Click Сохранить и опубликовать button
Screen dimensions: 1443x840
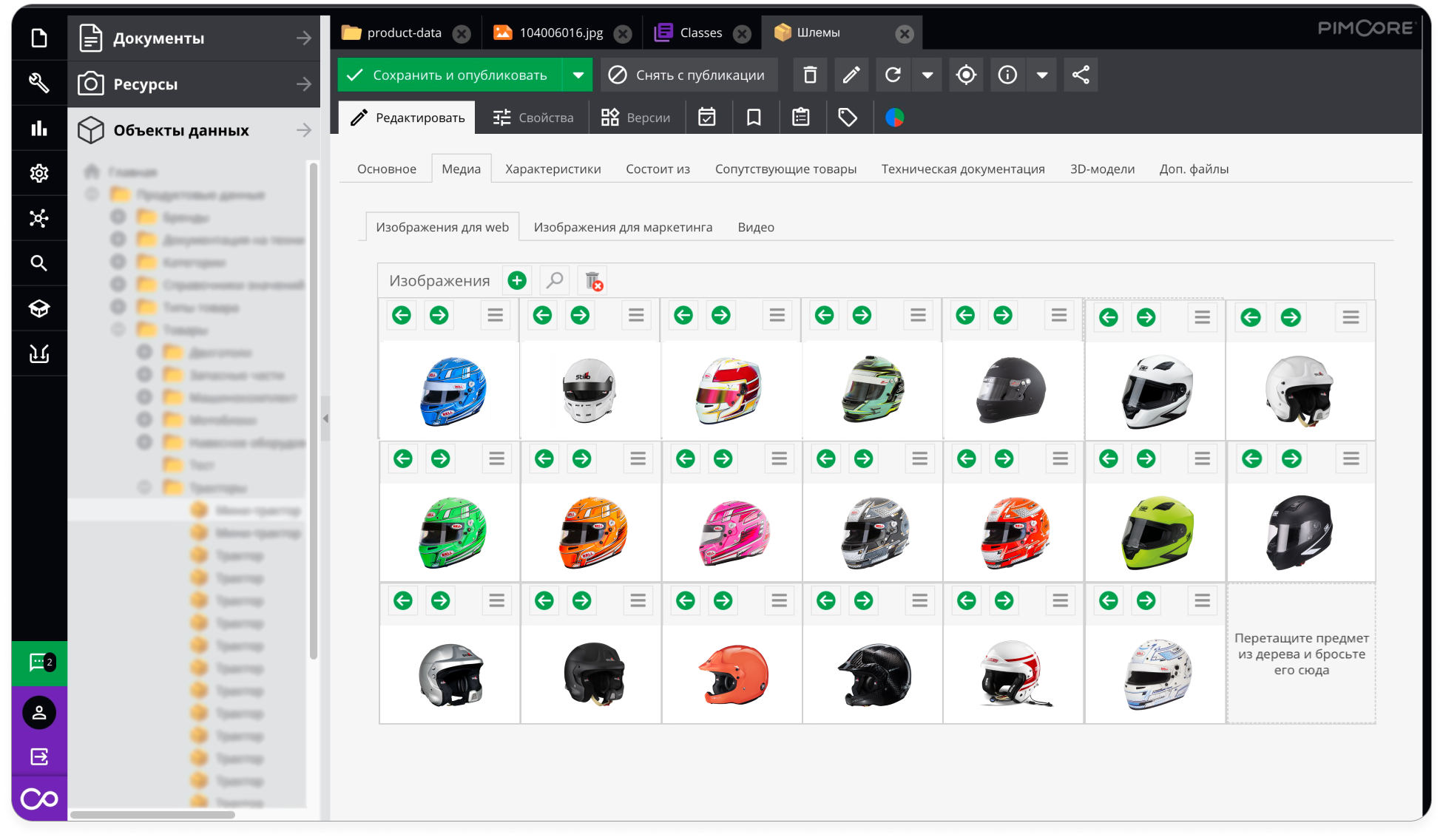coord(450,75)
